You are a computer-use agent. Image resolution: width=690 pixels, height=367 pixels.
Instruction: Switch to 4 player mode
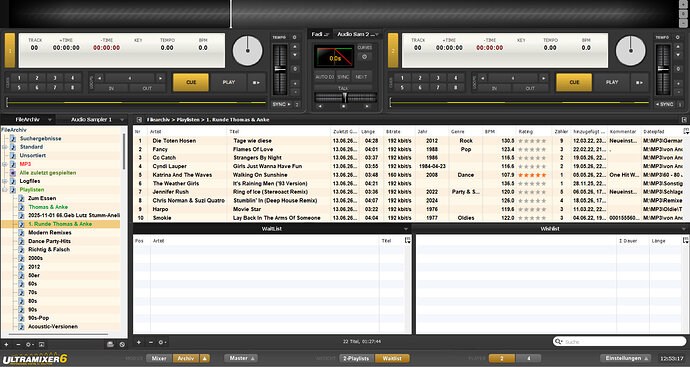point(528,358)
